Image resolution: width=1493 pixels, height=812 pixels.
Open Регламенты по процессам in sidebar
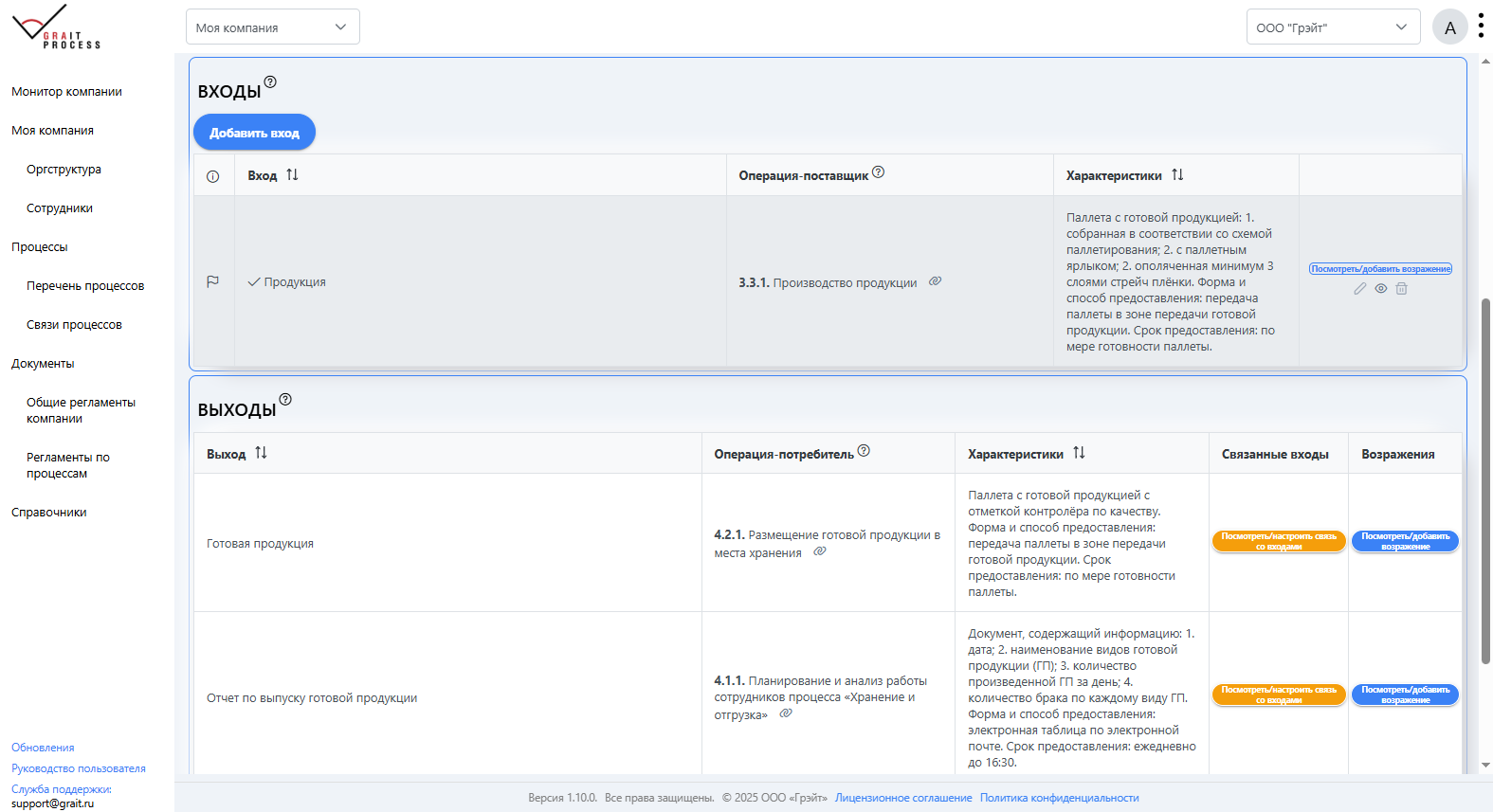coord(68,465)
